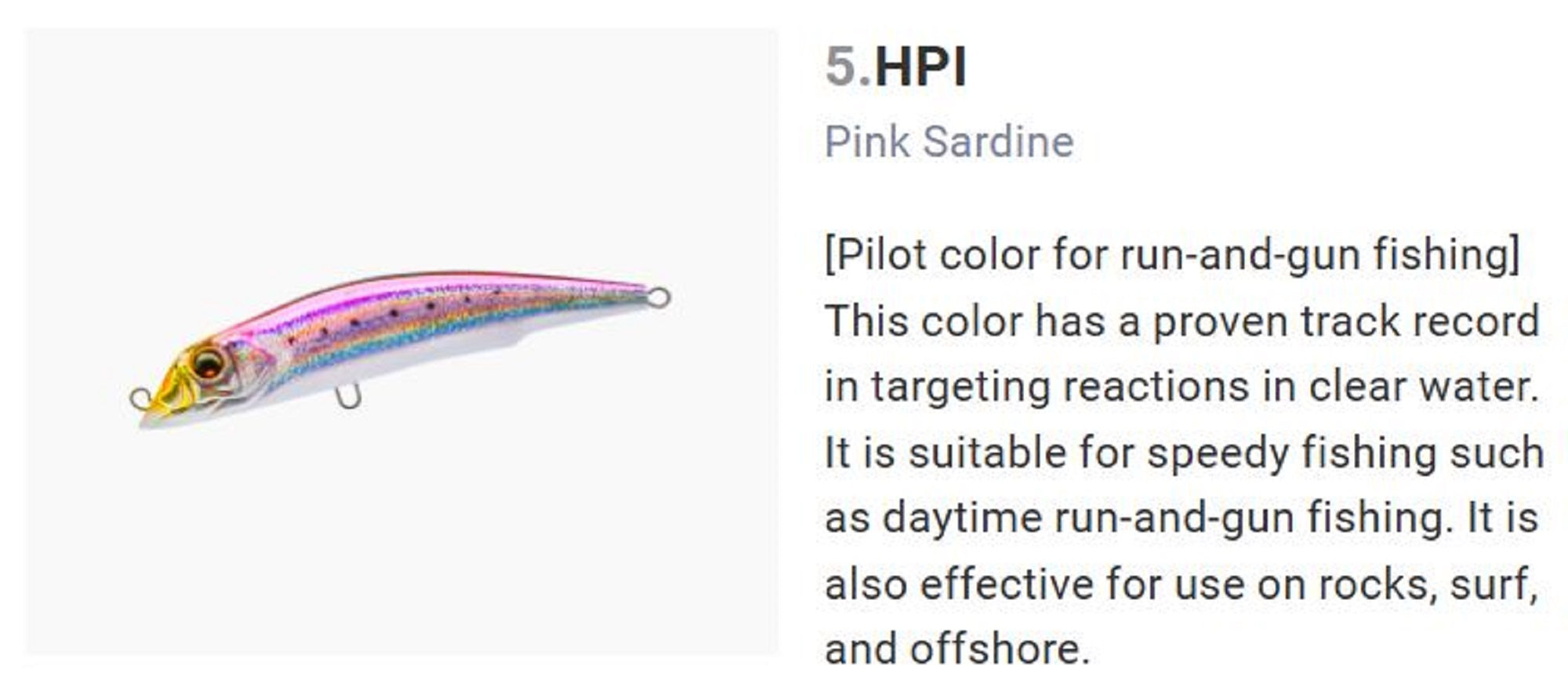The image size is (1568, 695).
Task: Click the 'HPI' color code heading
Action: click(x=920, y=67)
